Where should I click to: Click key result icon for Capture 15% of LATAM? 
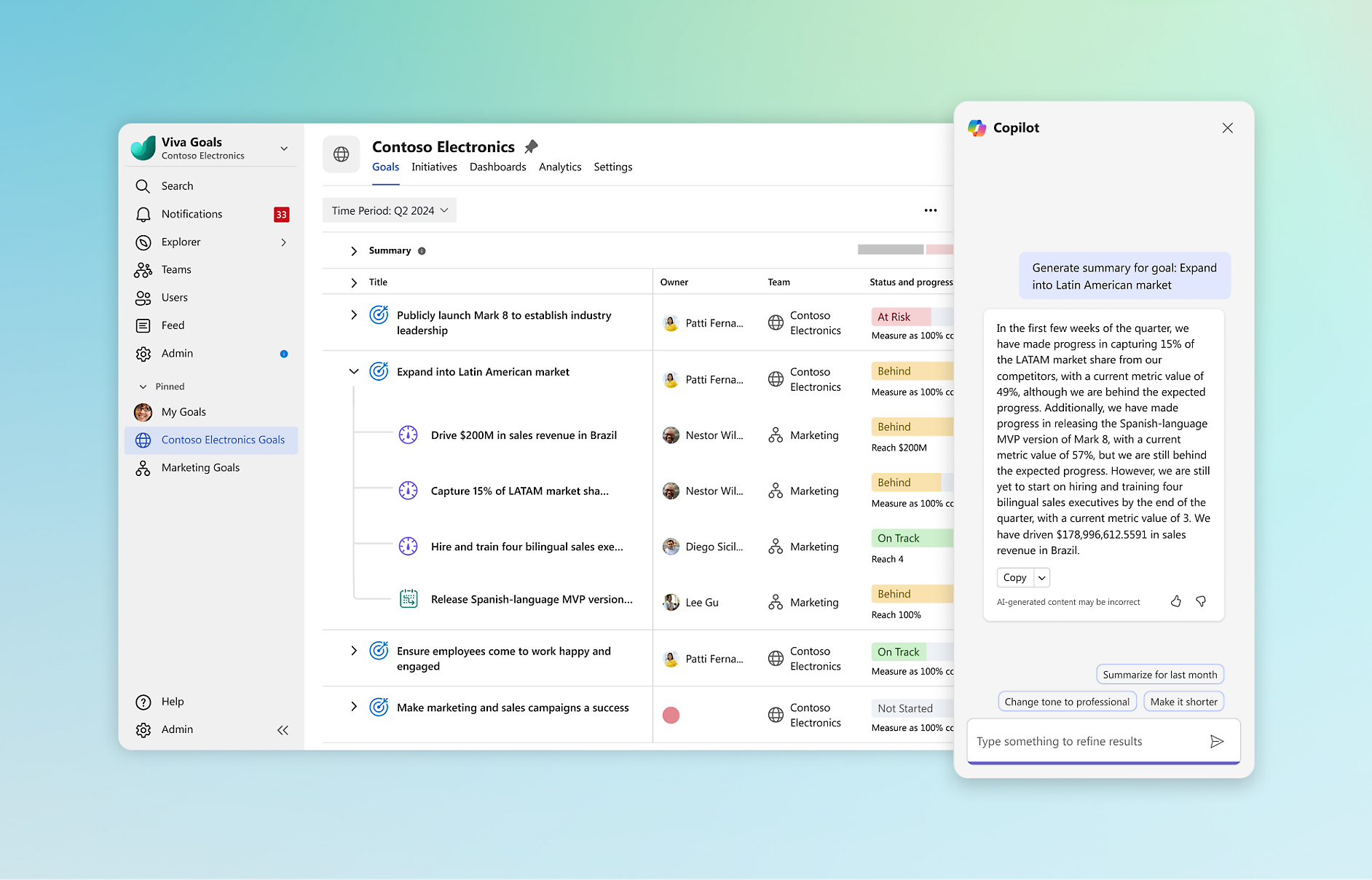pos(409,491)
